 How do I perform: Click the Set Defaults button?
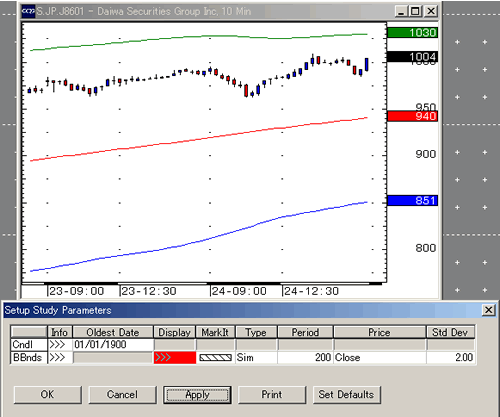[x=346, y=395]
